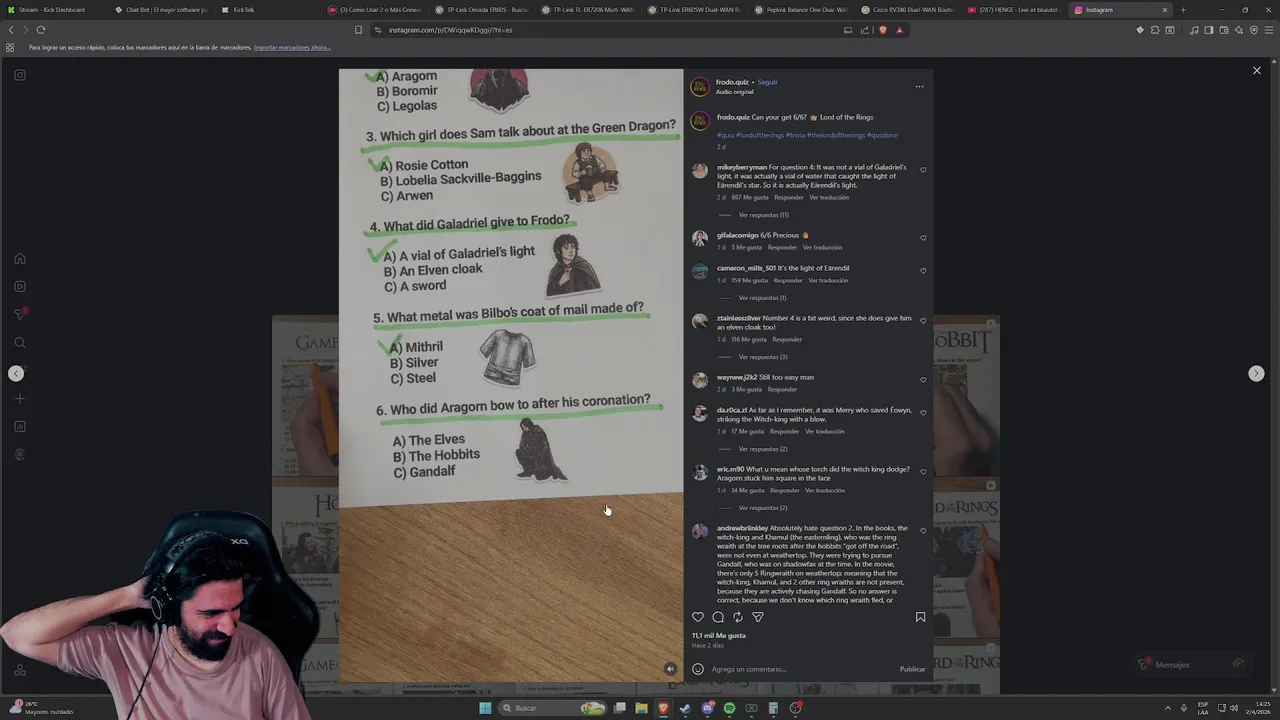Open the Instagram logo in the left sidebar
This screenshot has height=720, width=1280.
click(x=20, y=75)
